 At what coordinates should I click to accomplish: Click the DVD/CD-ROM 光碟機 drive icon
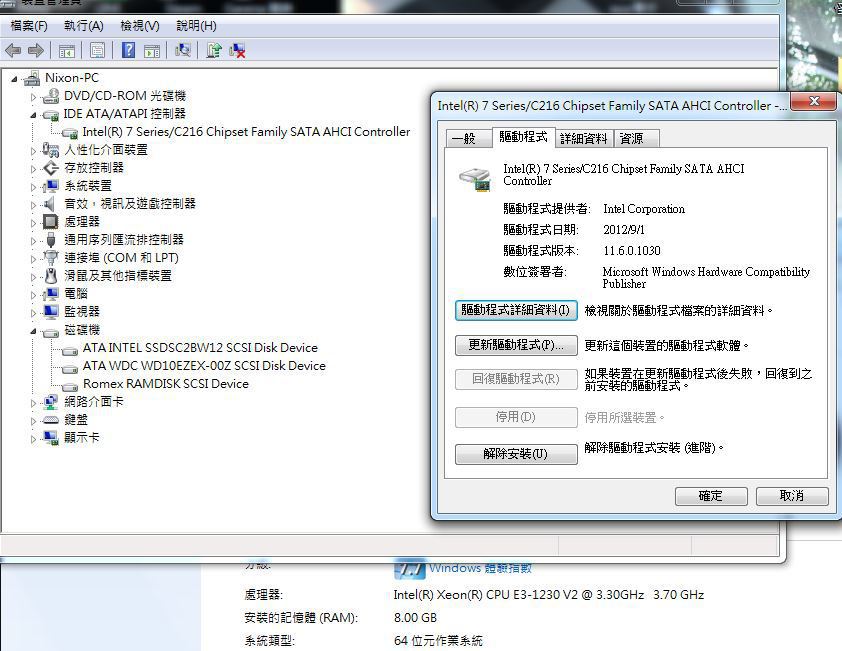(51, 96)
